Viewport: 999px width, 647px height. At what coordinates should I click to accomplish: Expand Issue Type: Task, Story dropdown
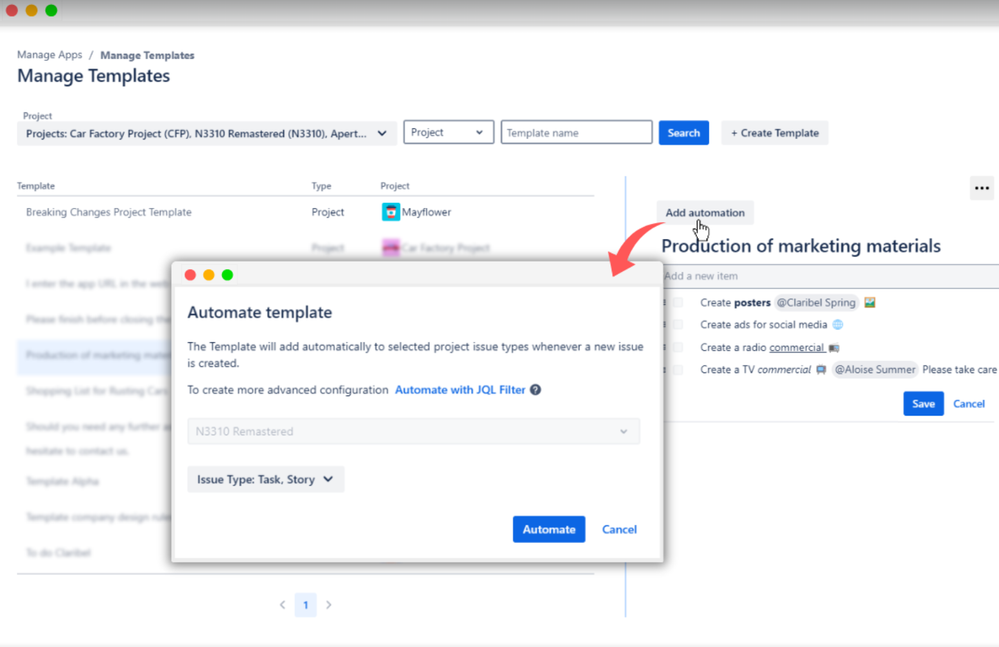click(x=266, y=480)
